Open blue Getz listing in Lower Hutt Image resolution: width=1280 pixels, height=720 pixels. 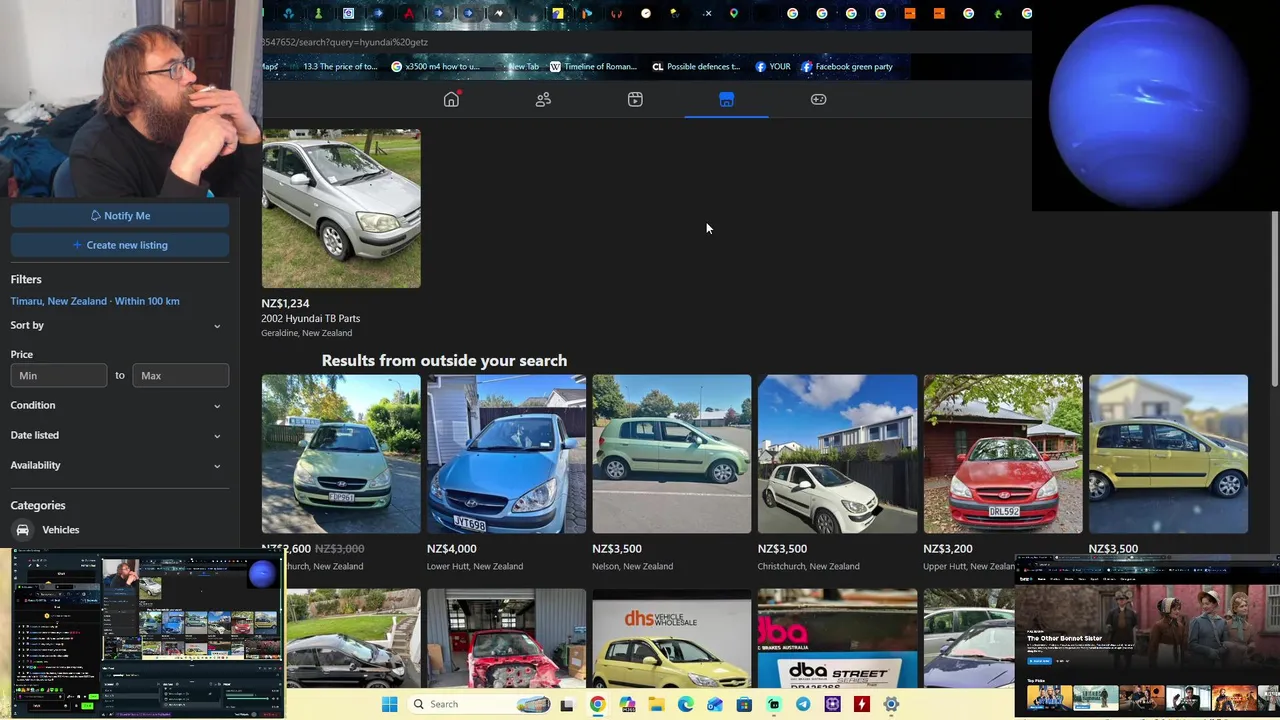coord(506,454)
